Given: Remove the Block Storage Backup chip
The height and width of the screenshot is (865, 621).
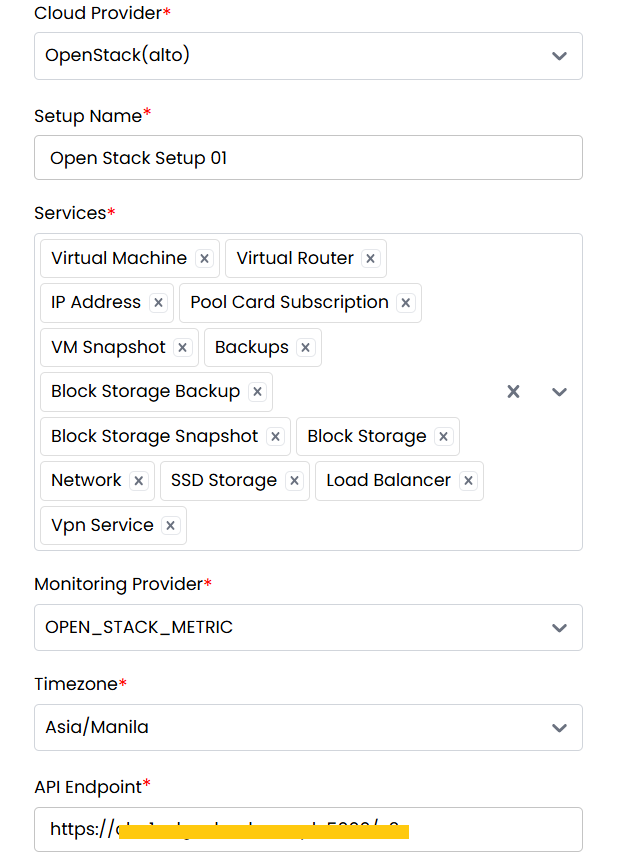Looking at the screenshot, I should (257, 392).
